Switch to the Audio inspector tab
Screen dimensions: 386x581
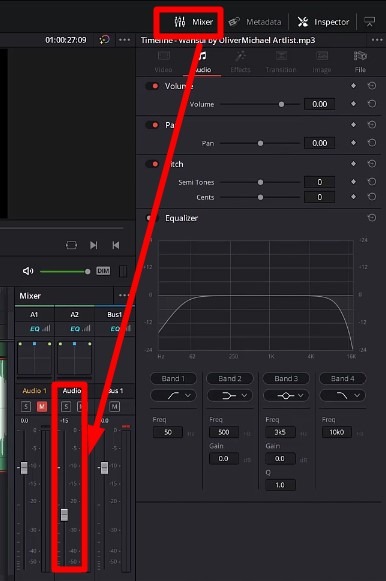[x=202, y=62]
